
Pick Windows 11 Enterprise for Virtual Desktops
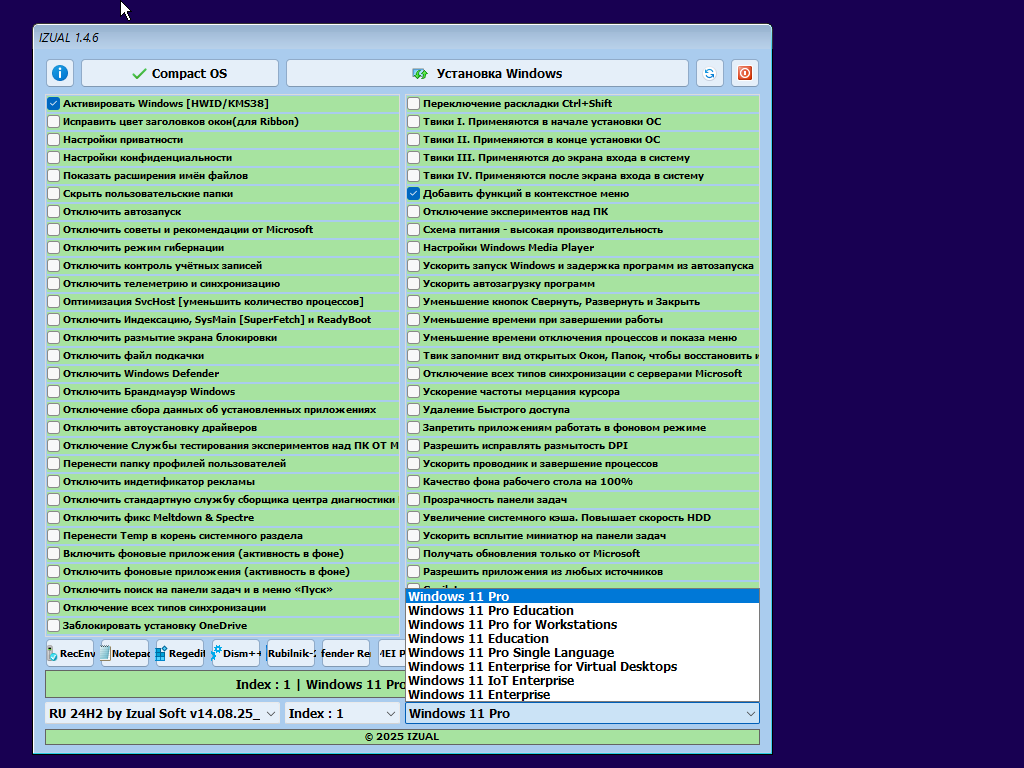(583, 667)
